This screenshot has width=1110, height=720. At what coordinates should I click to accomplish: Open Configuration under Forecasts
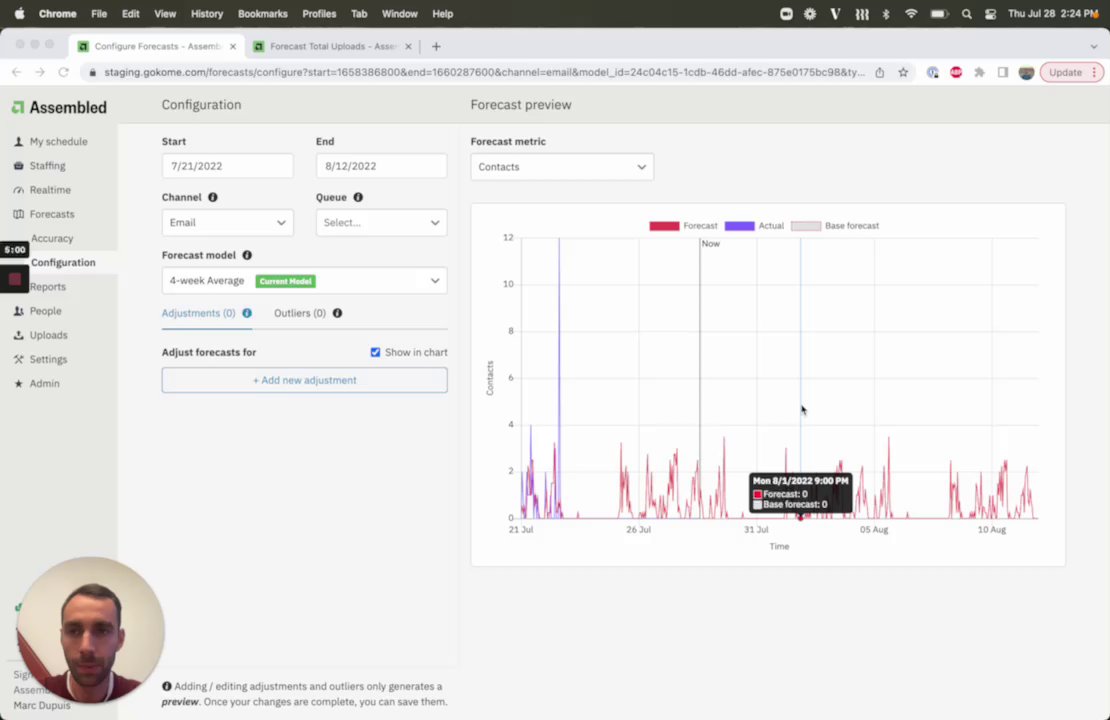click(63, 263)
